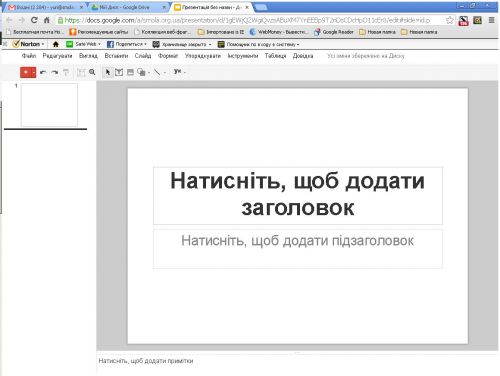Image resolution: width=500 pixels, height=376 pixels.
Task: Select the arrow pointer tool
Action: click(x=108, y=72)
